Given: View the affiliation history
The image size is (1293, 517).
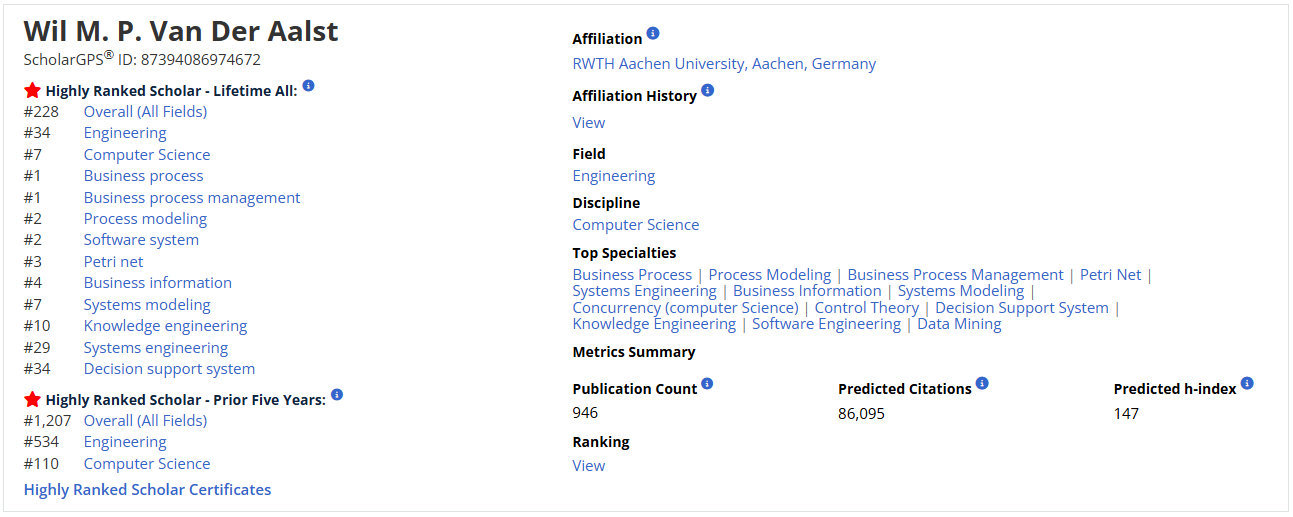Looking at the screenshot, I should [x=589, y=123].
